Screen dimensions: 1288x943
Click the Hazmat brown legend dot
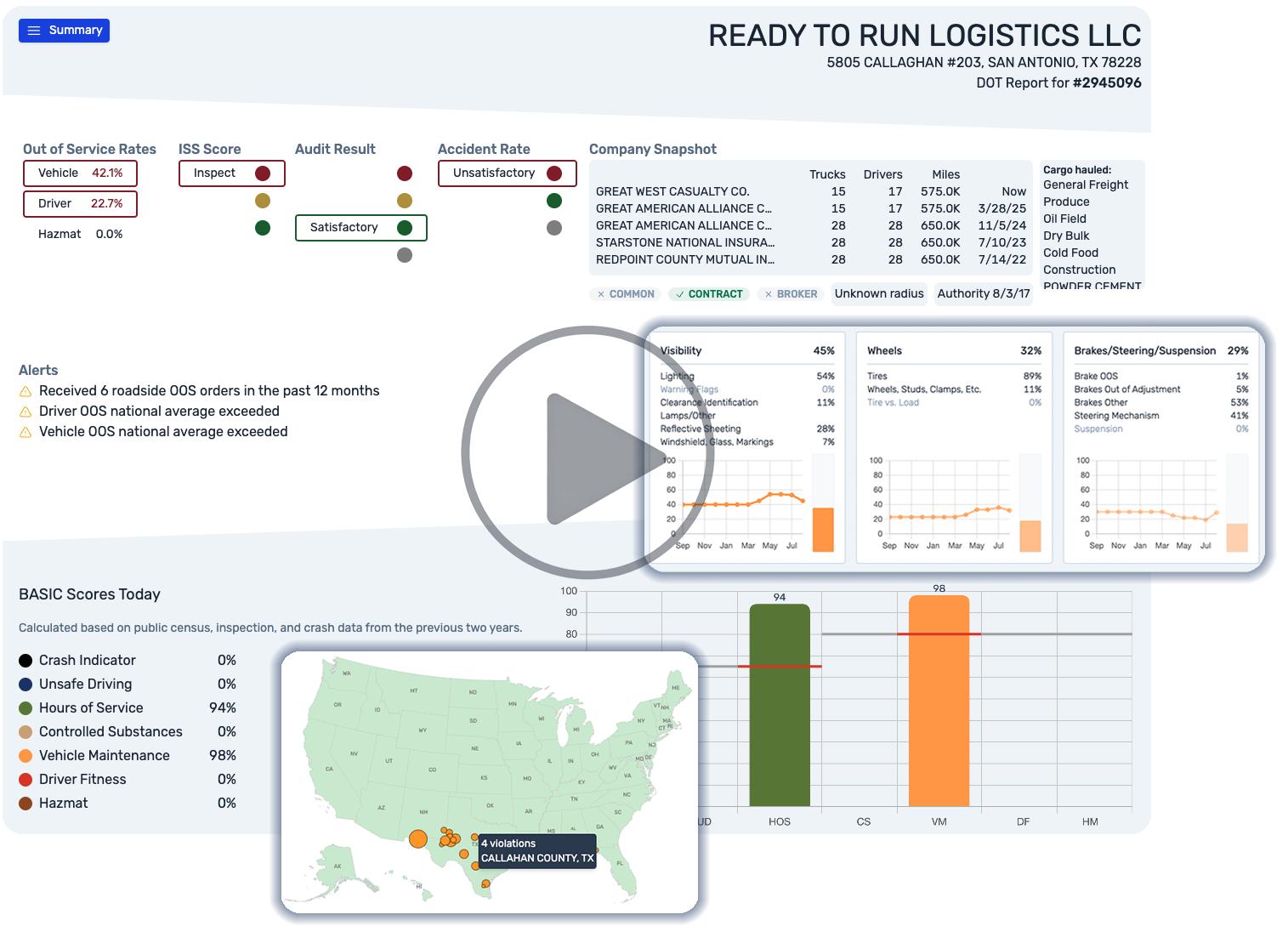click(x=26, y=804)
